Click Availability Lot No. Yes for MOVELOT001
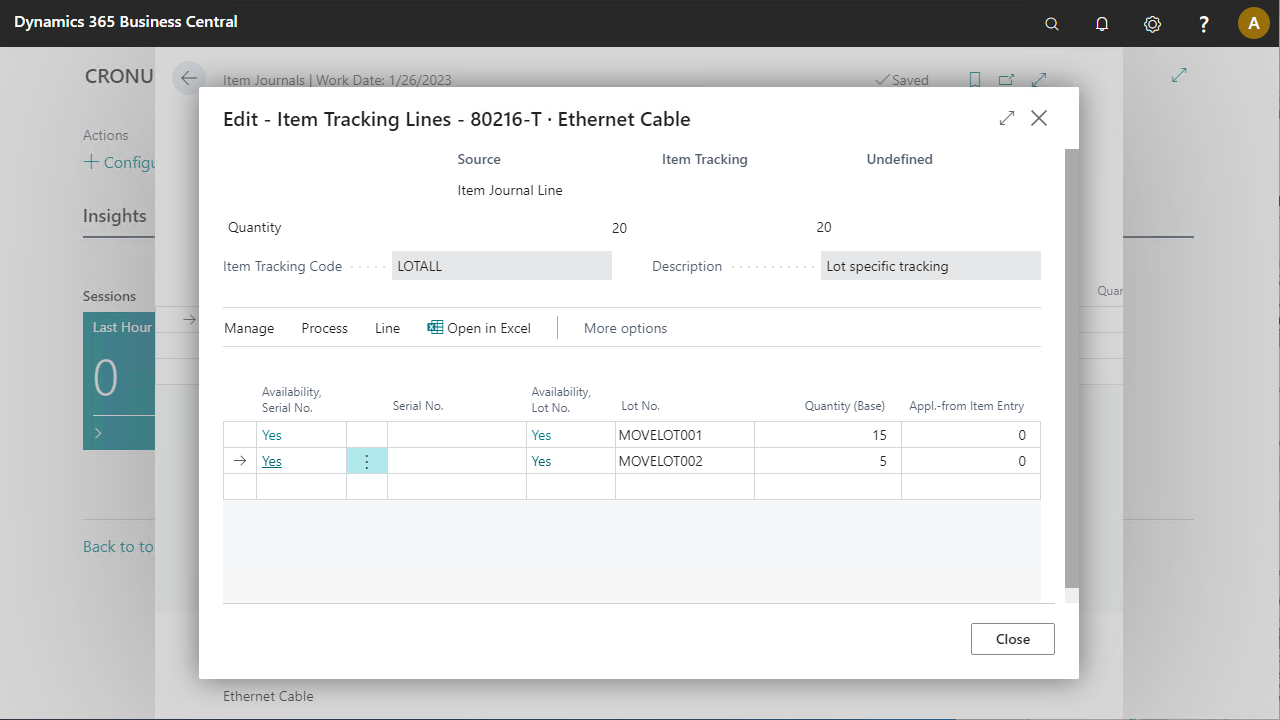 pyautogui.click(x=541, y=435)
